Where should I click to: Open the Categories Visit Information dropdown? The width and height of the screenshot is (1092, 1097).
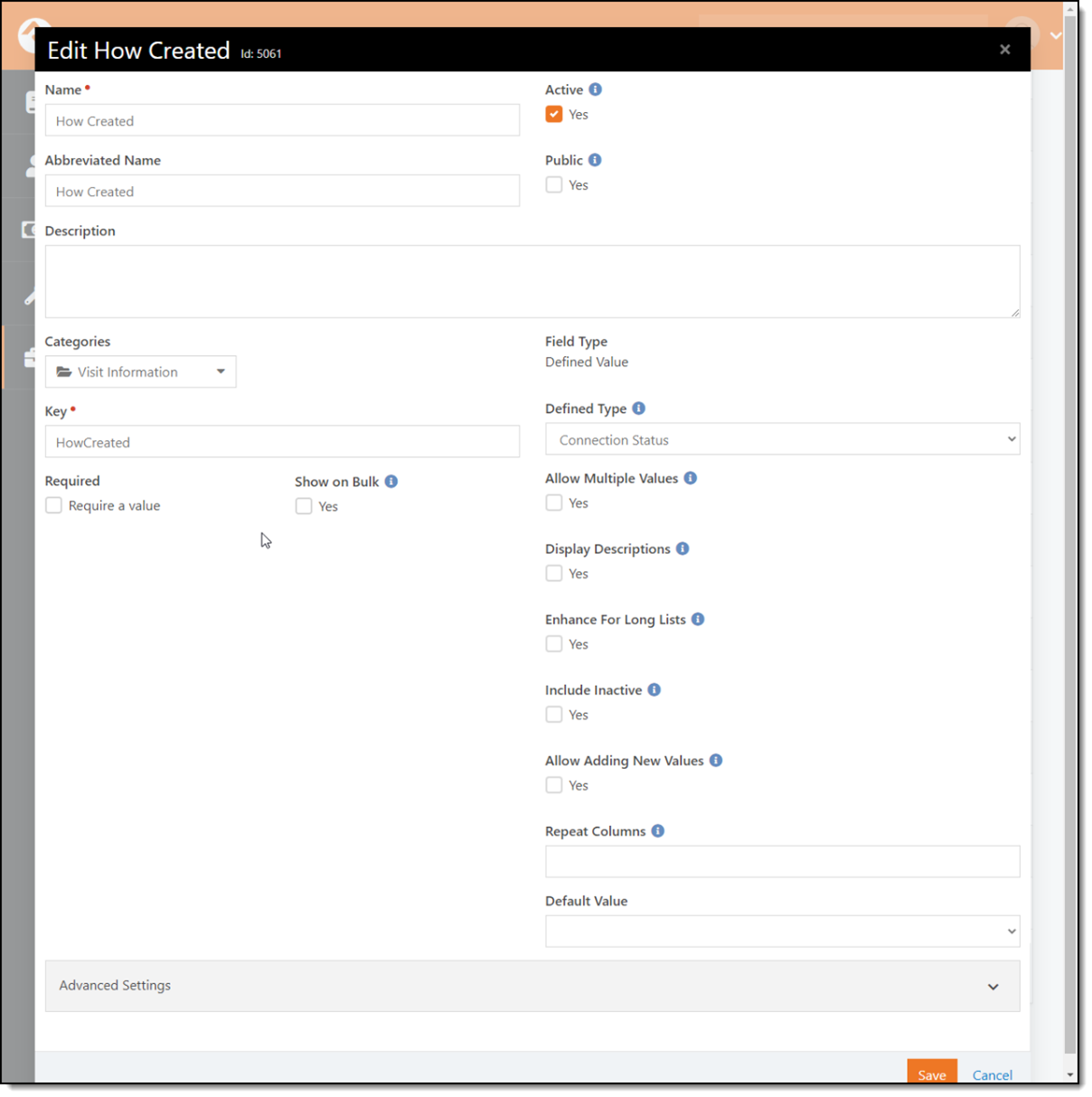click(x=141, y=371)
